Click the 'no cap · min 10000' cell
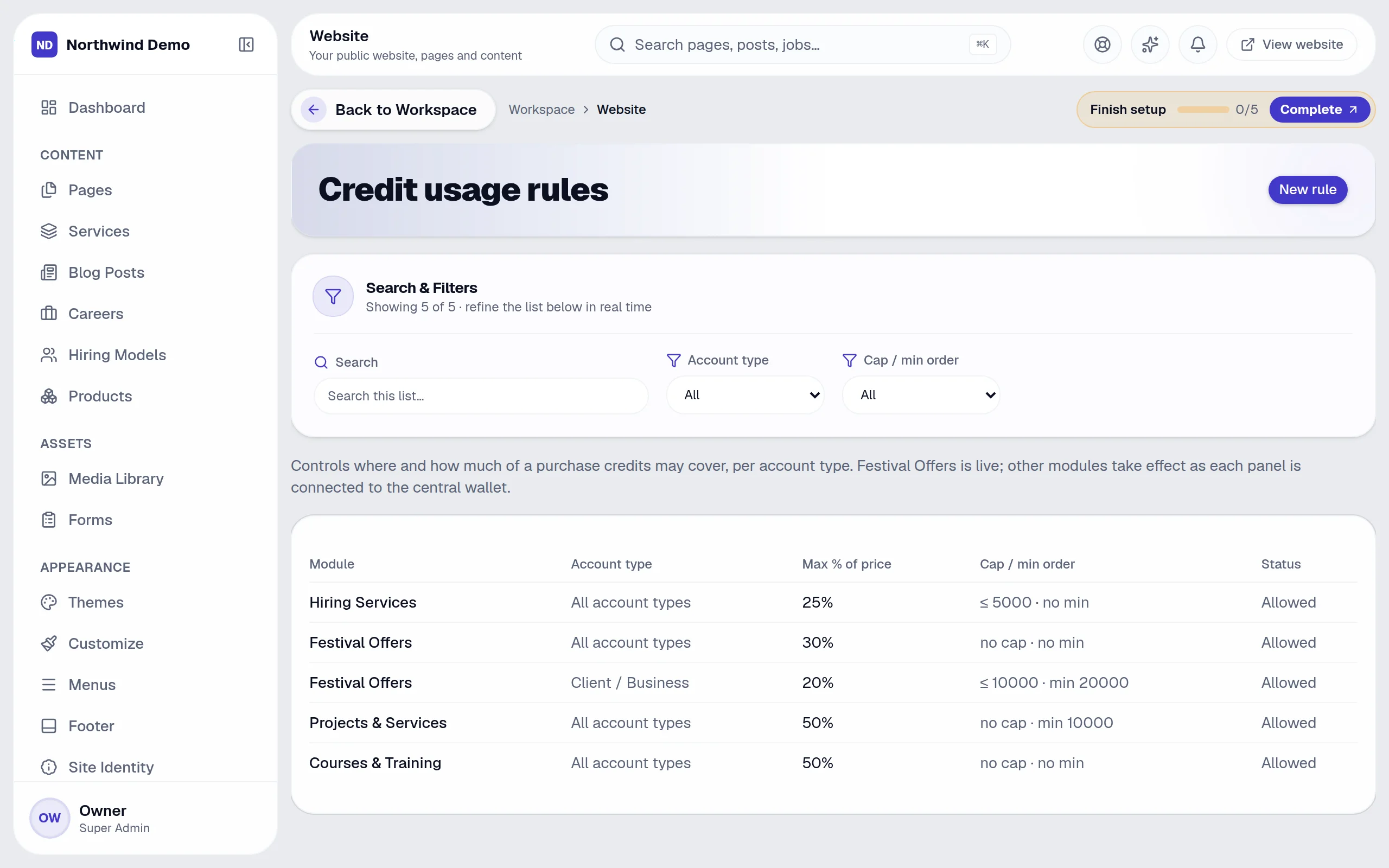Screen dimensions: 1389x868 pyautogui.click(x=1046, y=723)
